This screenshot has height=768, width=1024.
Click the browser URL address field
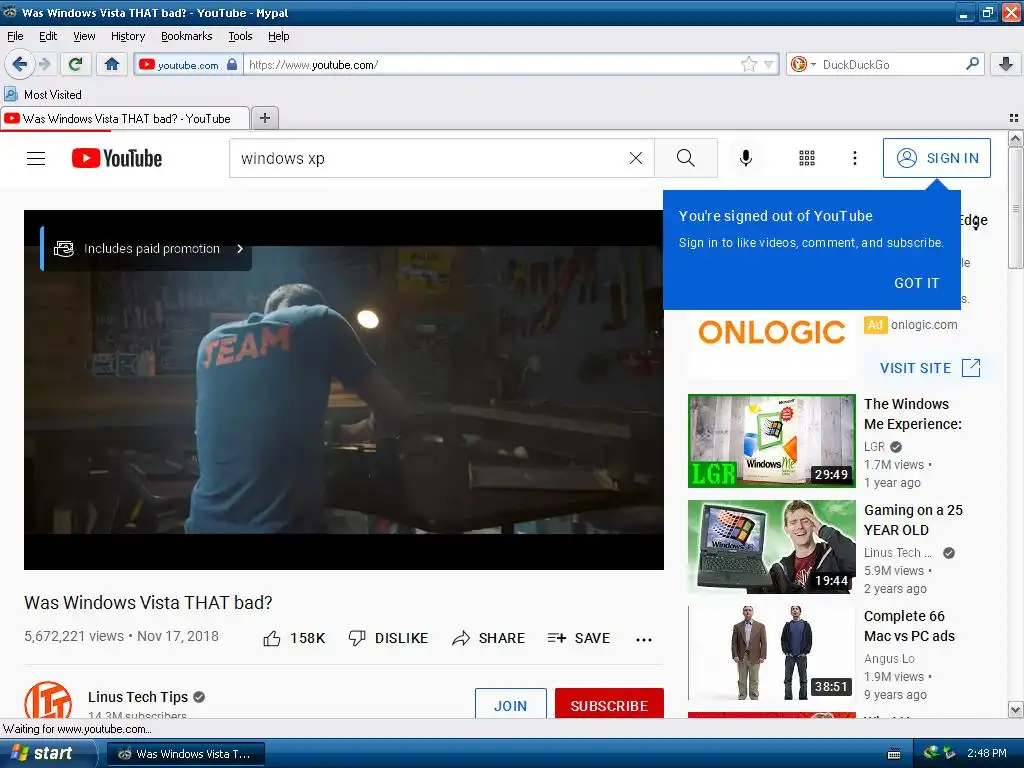click(493, 64)
